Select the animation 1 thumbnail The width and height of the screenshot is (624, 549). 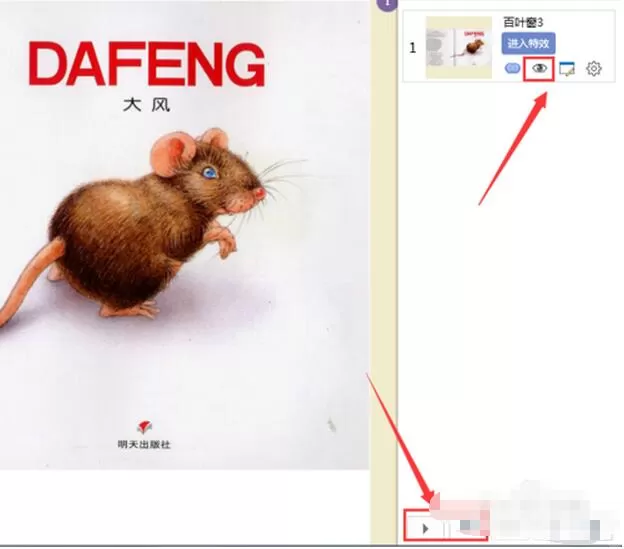pyautogui.click(x=459, y=47)
